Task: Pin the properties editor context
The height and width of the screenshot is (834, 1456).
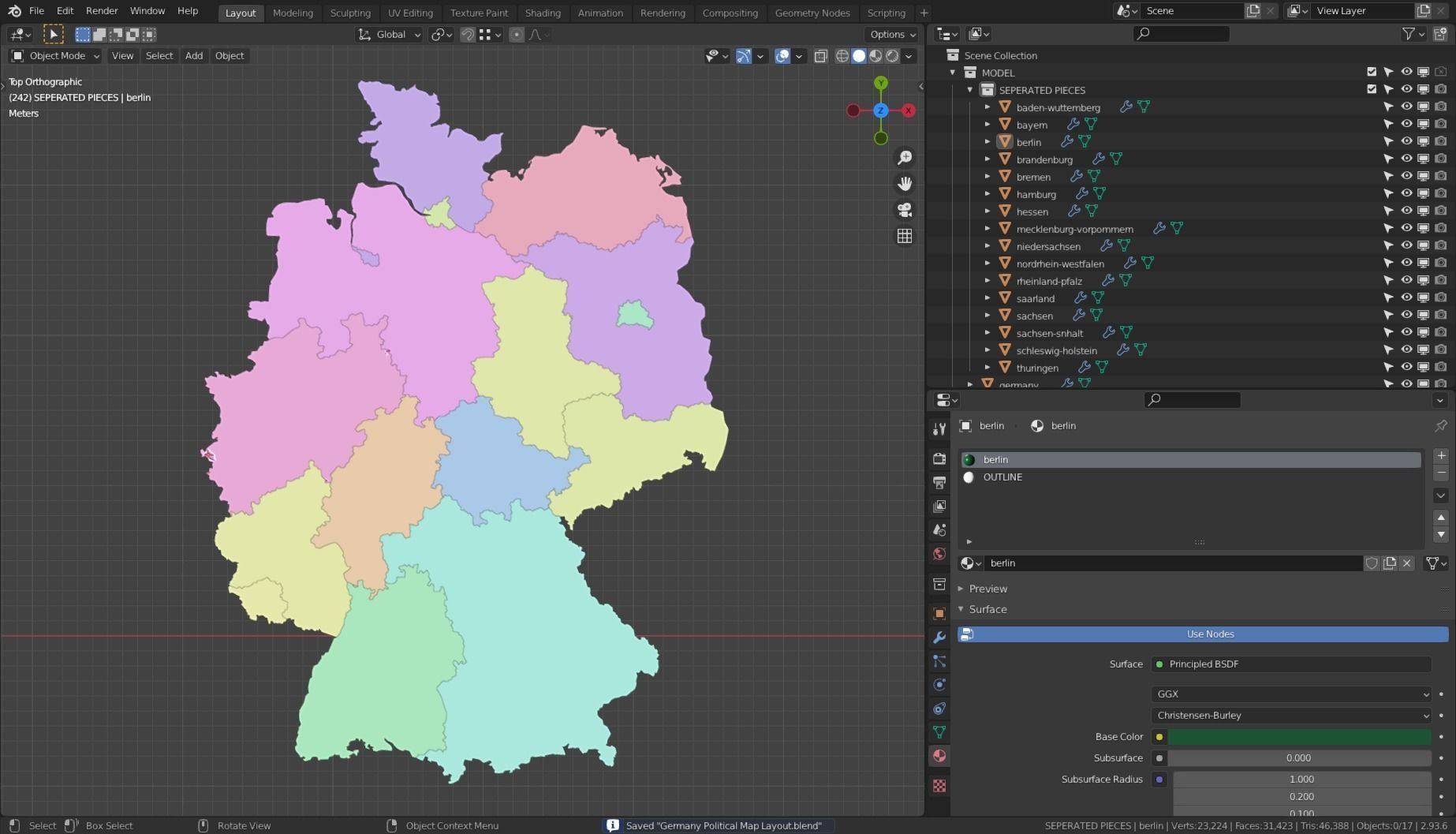Action: (1441, 426)
